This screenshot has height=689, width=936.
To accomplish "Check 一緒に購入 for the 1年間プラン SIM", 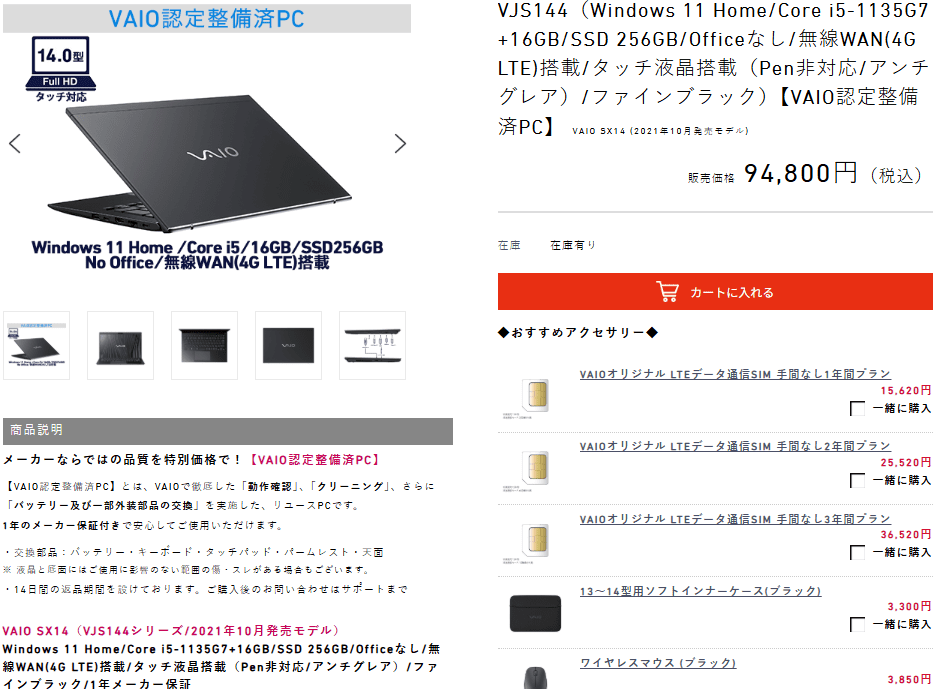I will [x=857, y=408].
